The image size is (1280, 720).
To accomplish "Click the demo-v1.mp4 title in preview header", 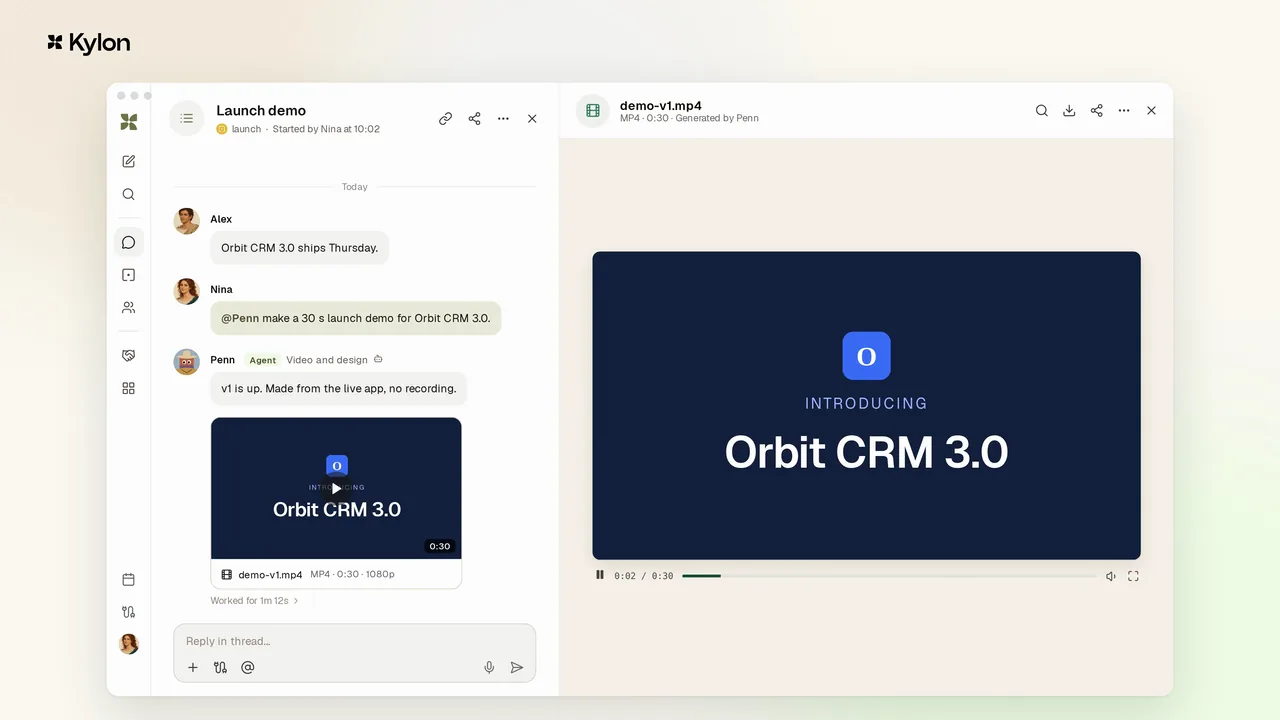I will [661, 105].
